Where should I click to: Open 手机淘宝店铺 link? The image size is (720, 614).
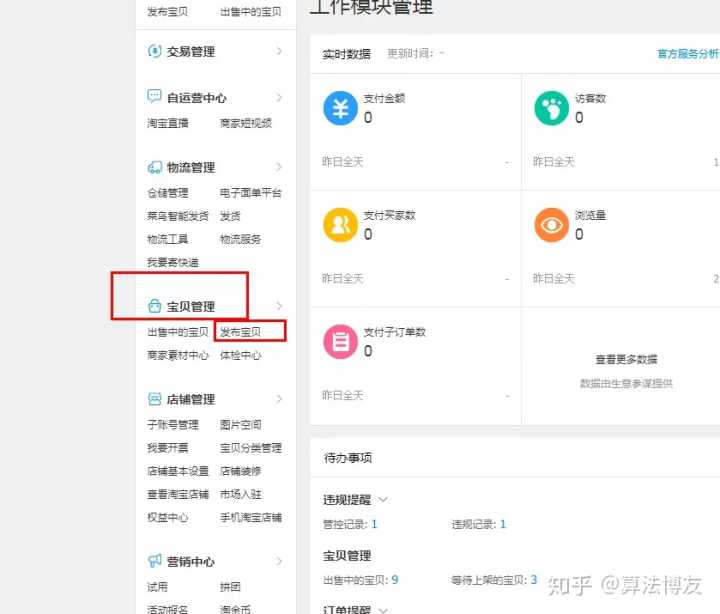(x=251, y=518)
